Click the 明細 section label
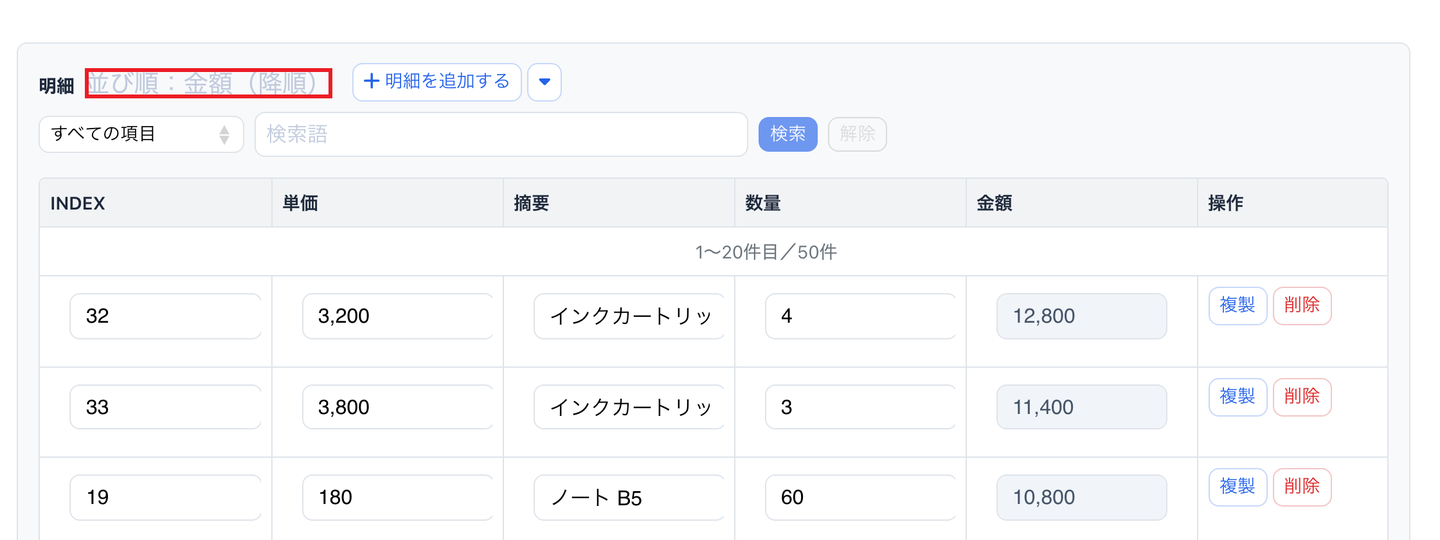This screenshot has width=1440, height=540. 57,86
